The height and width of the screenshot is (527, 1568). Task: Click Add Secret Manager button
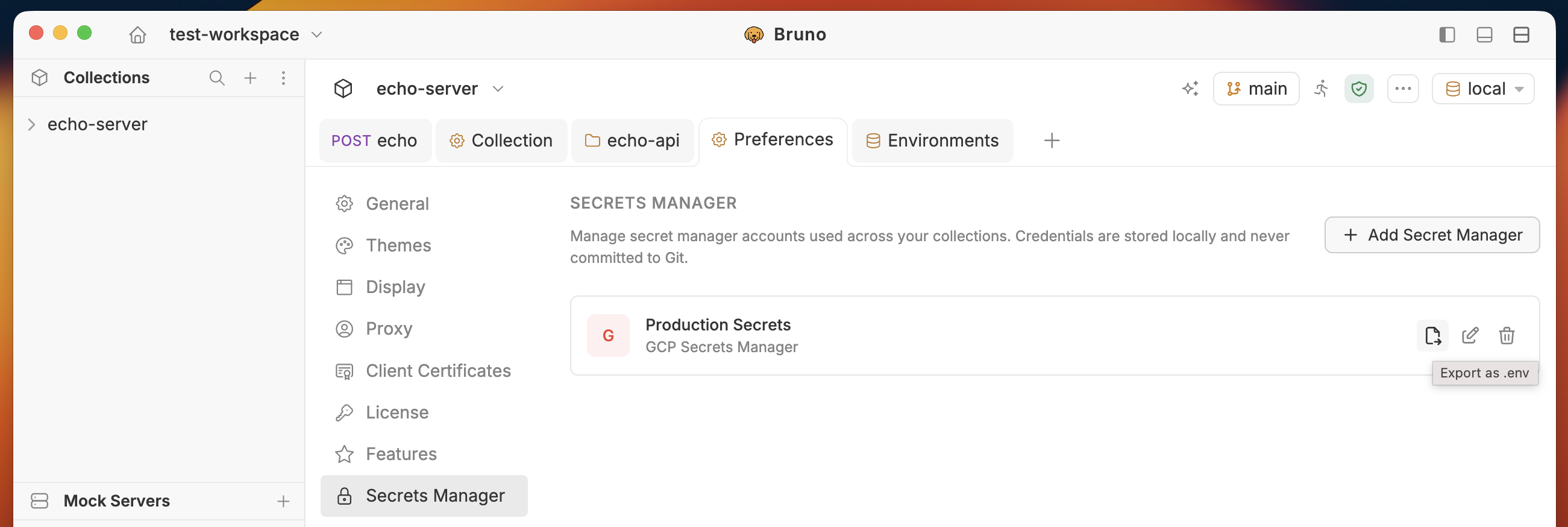(1432, 235)
